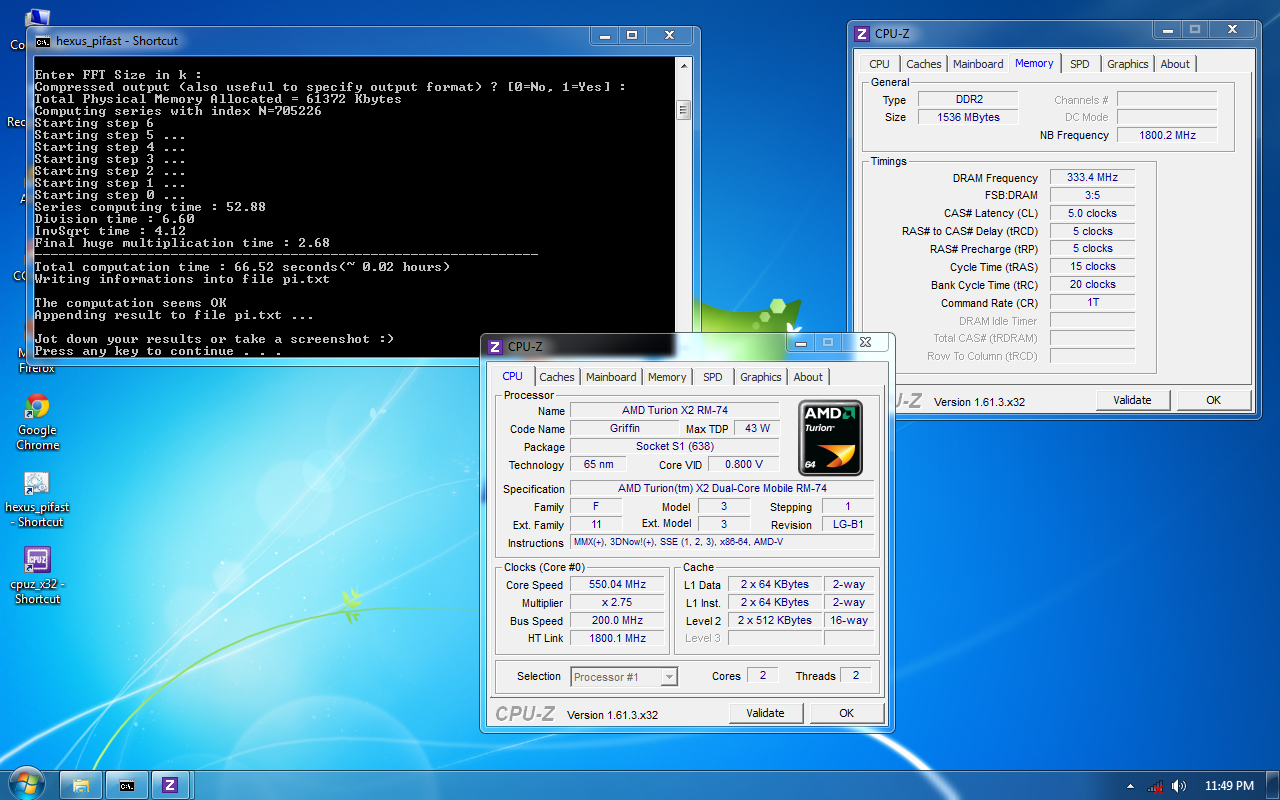Click the NB Frequency 1800.2 MHz value
The width and height of the screenshot is (1280, 800).
[1166, 135]
